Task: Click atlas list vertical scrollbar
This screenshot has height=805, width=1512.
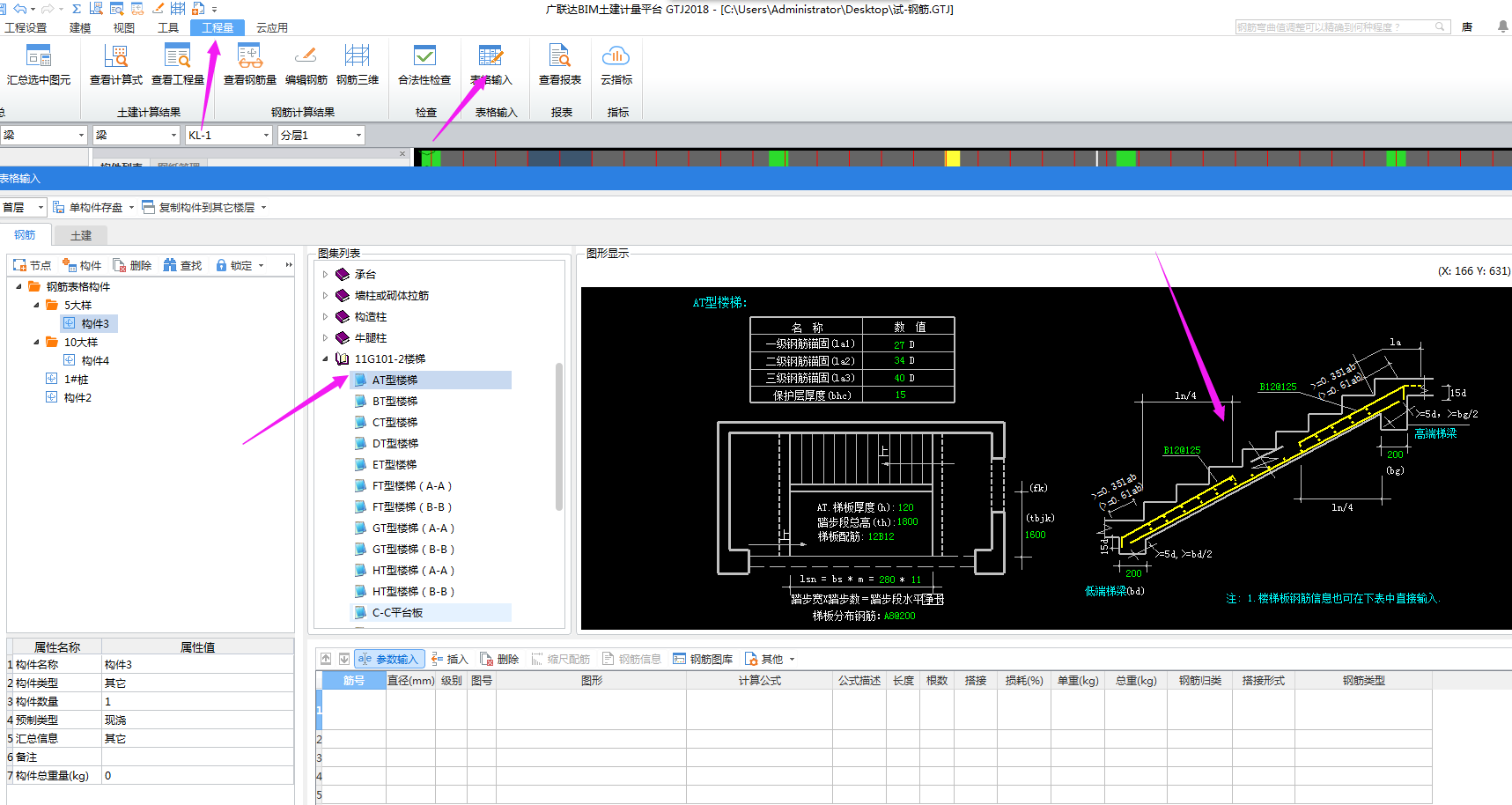Action: 559,436
